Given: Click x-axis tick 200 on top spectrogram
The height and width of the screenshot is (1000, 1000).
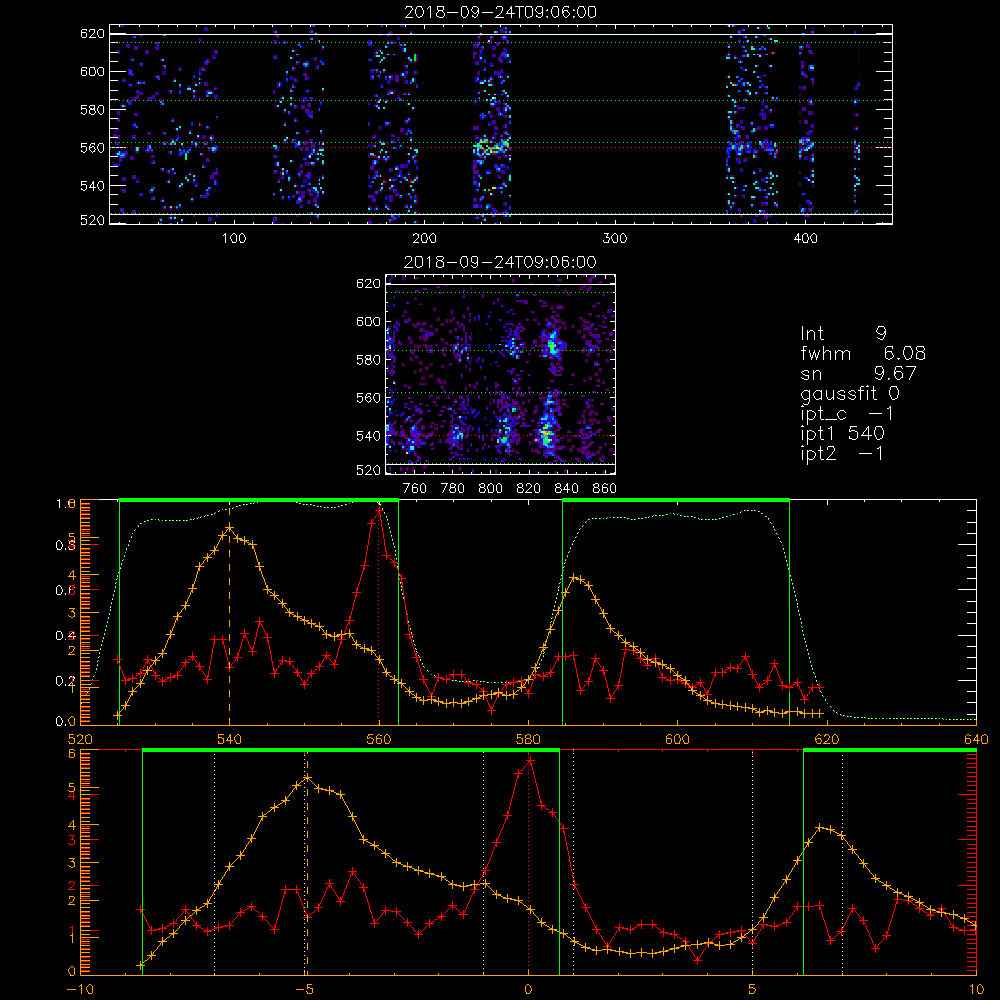Looking at the screenshot, I should (424, 239).
